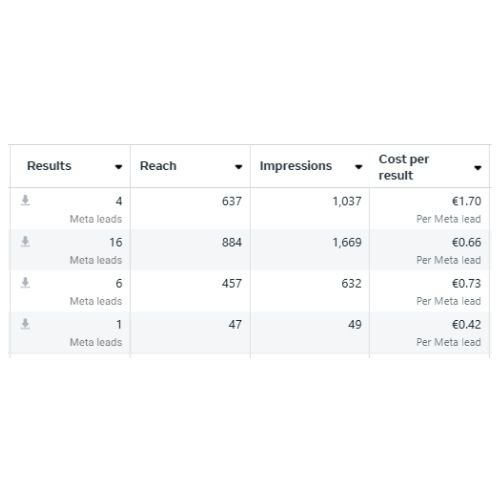Sort by the Impressions column header
This screenshot has width=500, height=500.
pos(296,166)
